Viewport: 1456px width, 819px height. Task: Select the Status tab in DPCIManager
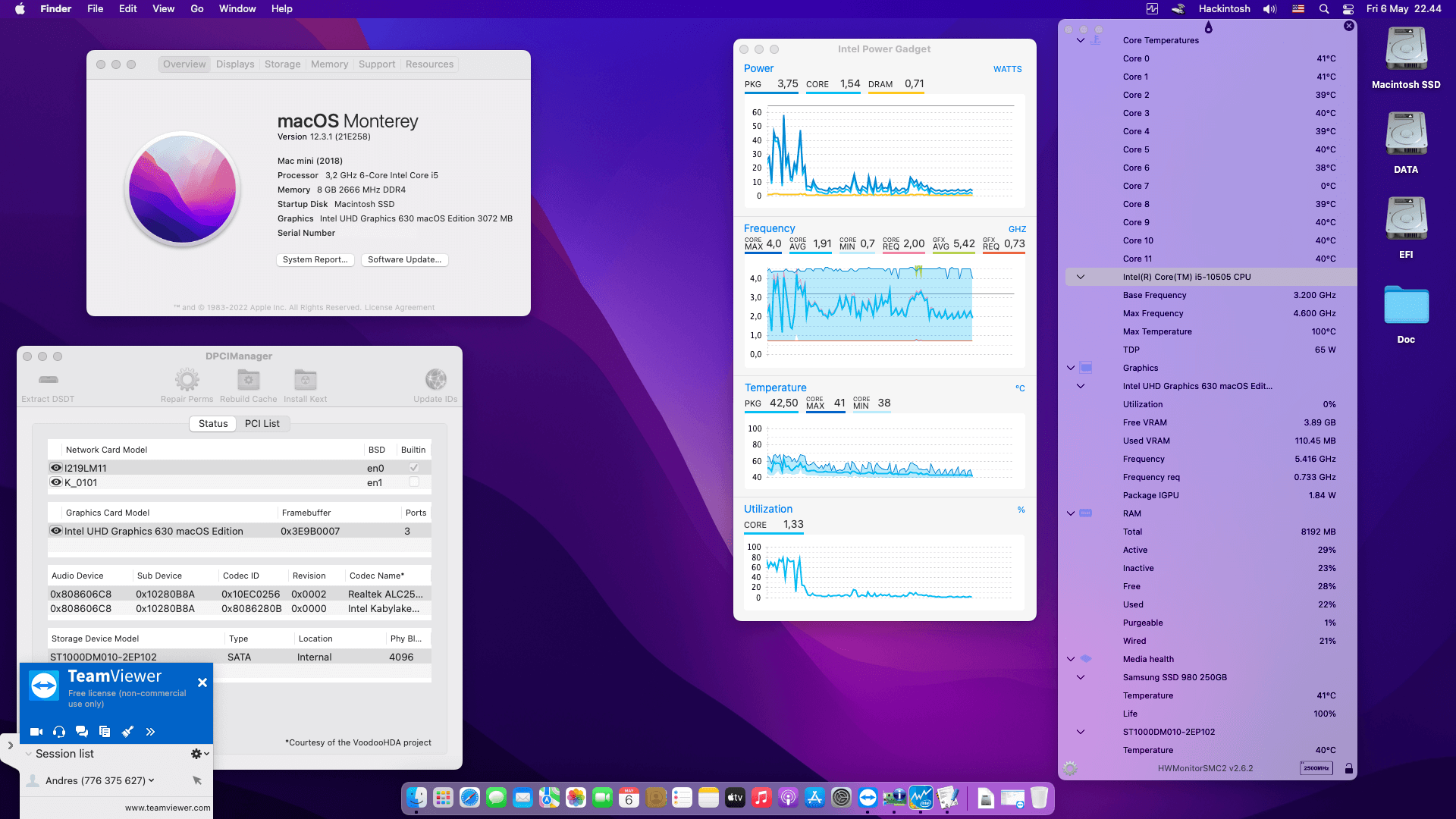pyautogui.click(x=213, y=424)
